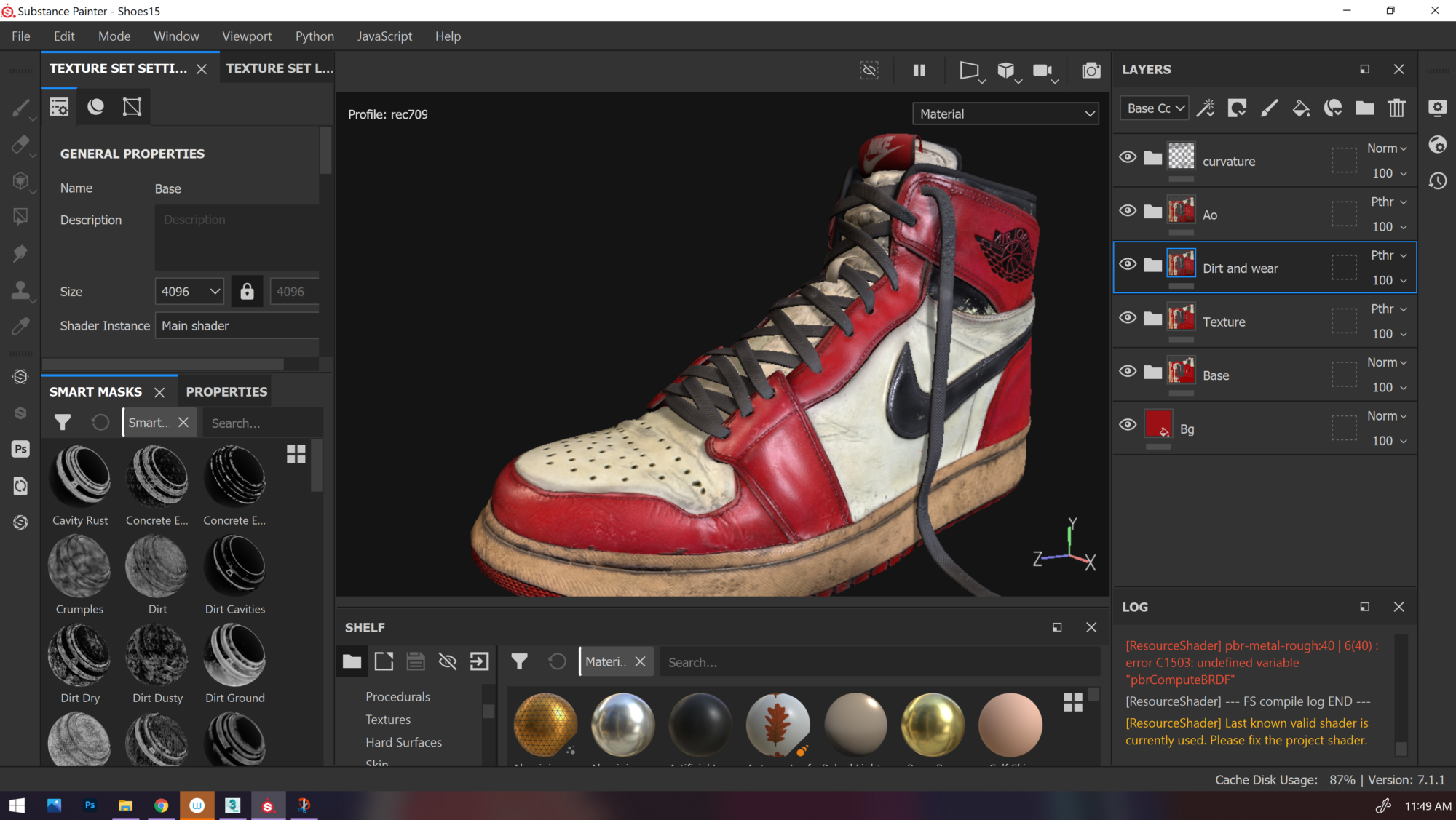Open the Viewport menu
Image resolution: width=1456 pixels, height=820 pixels.
[x=247, y=36]
